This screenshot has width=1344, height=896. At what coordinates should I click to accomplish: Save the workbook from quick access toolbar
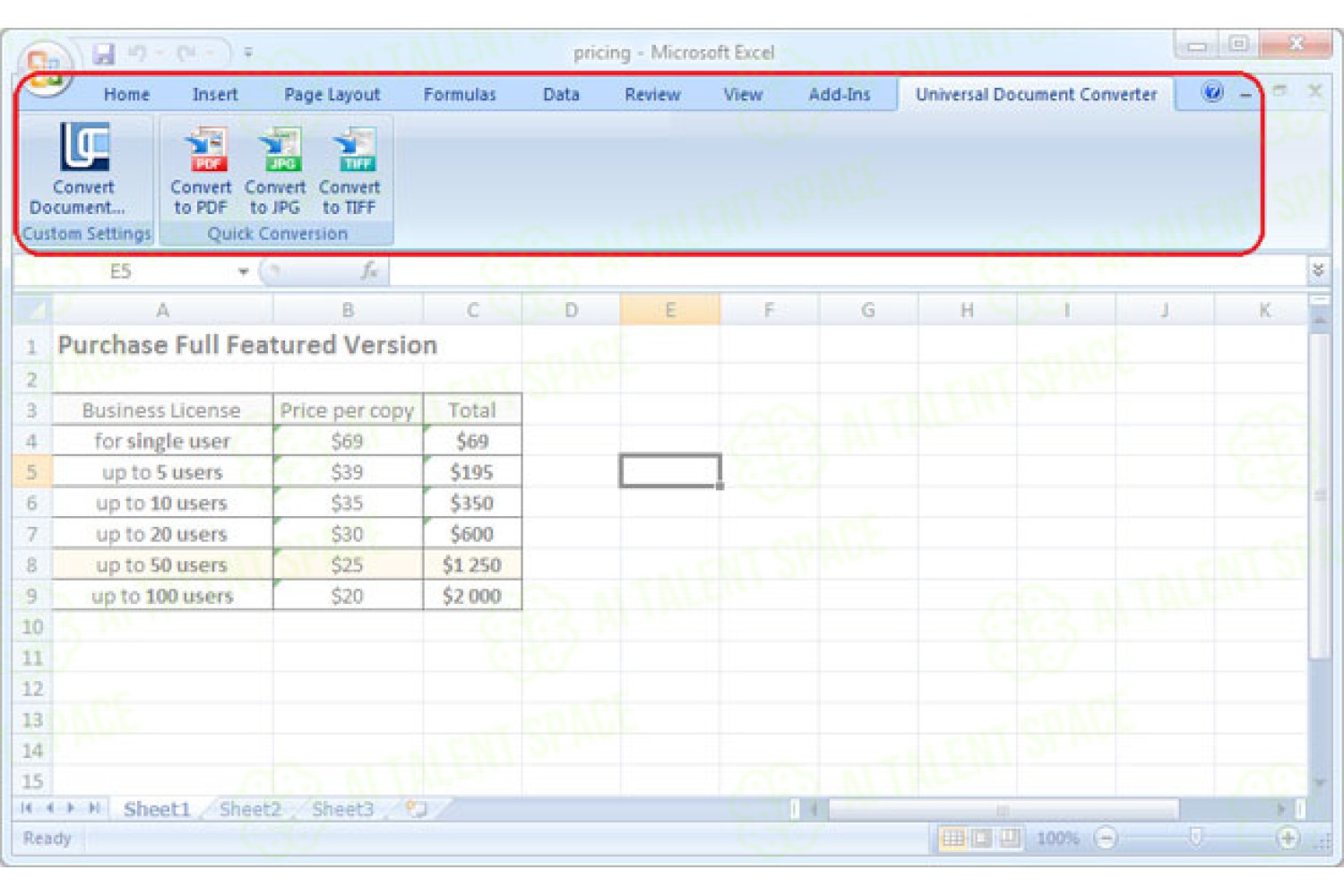tap(104, 54)
